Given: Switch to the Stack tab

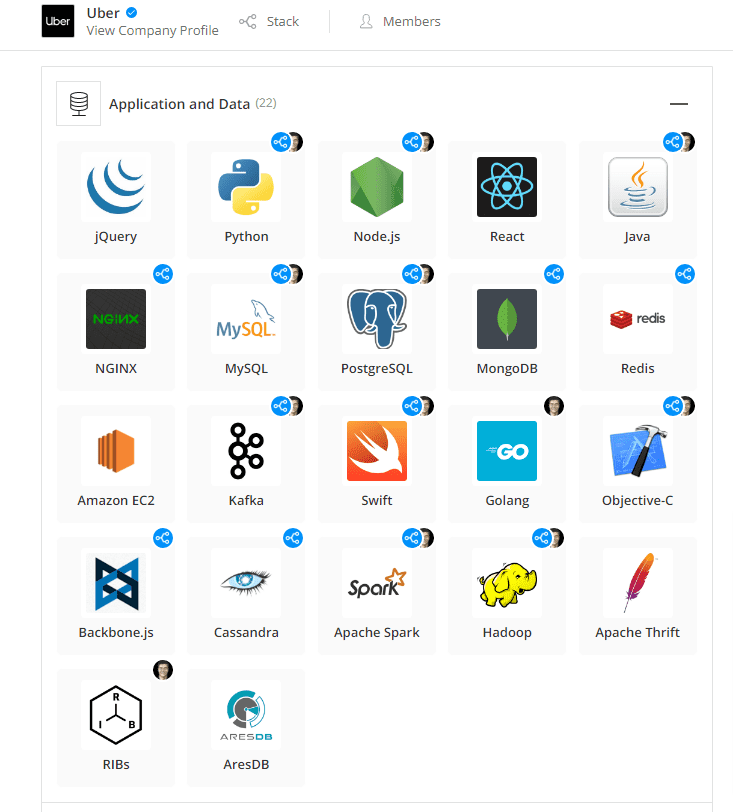Looking at the screenshot, I should coord(269,21).
